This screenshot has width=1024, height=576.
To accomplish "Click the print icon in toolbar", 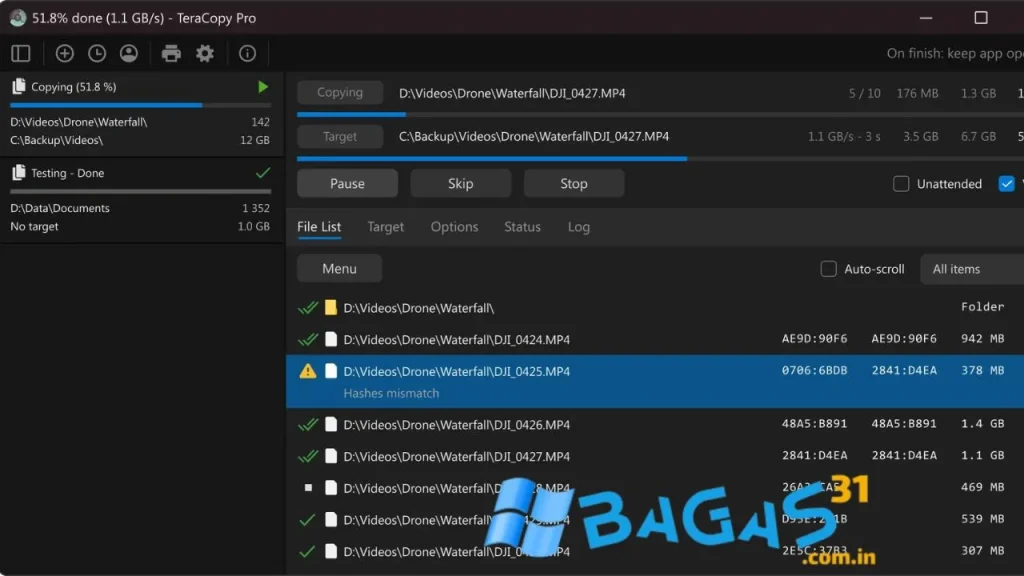I will pyautogui.click(x=171, y=54).
